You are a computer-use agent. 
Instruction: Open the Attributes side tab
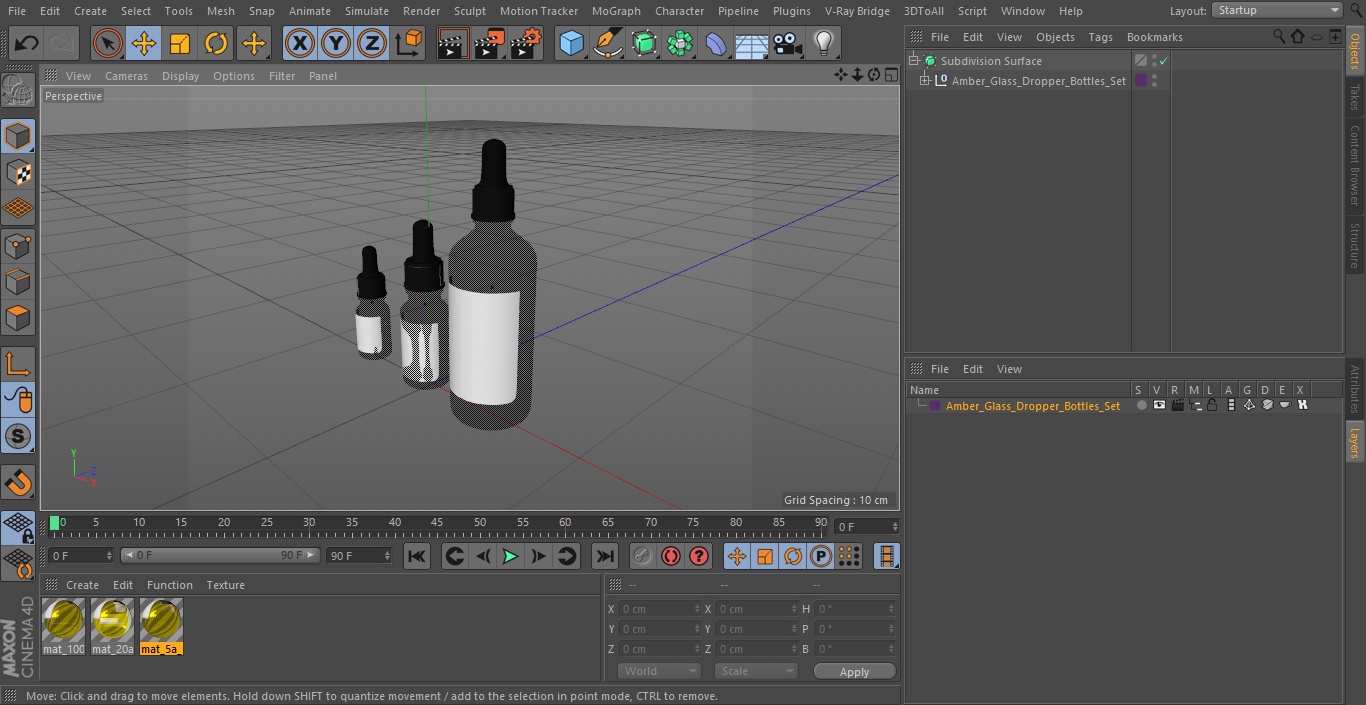coord(1355,390)
